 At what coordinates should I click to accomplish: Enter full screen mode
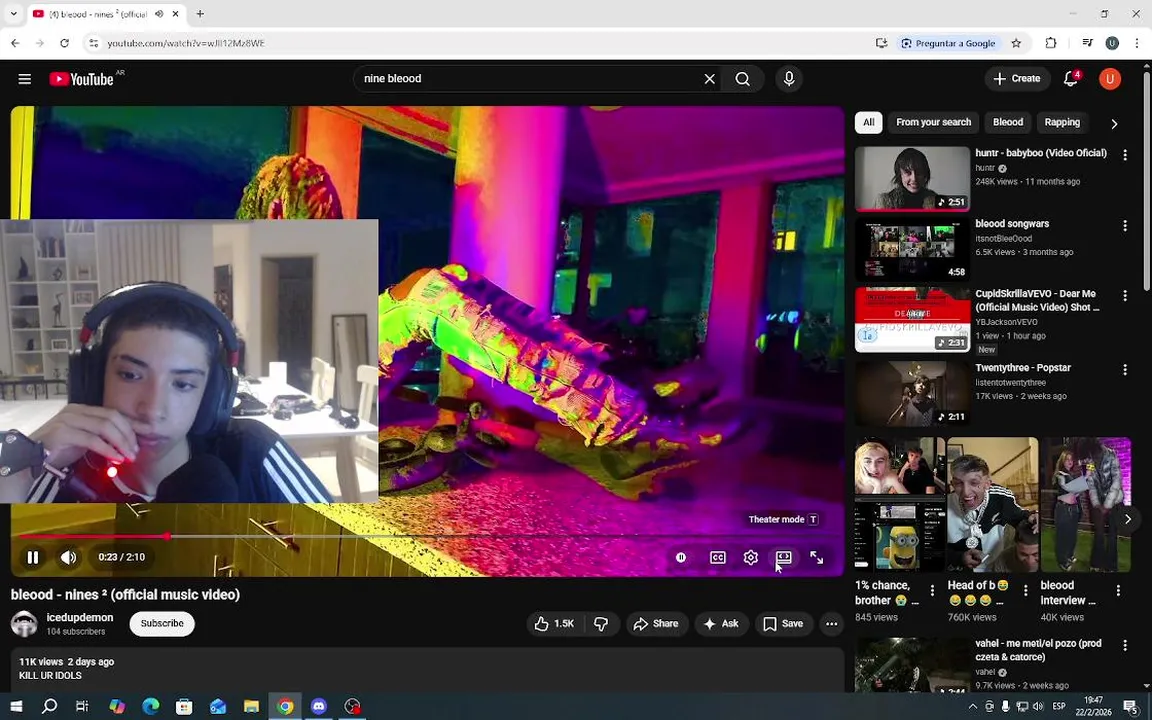(816, 558)
